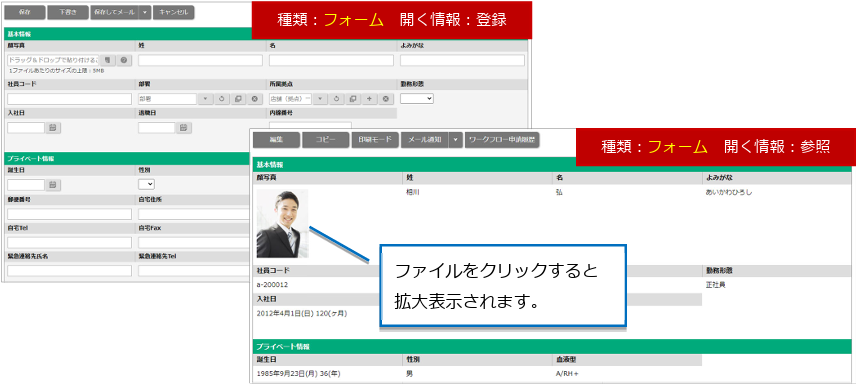Open 所属拠点 dropdown arrow
Screen dimensions: 856x387
pyautogui.click(x=320, y=99)
